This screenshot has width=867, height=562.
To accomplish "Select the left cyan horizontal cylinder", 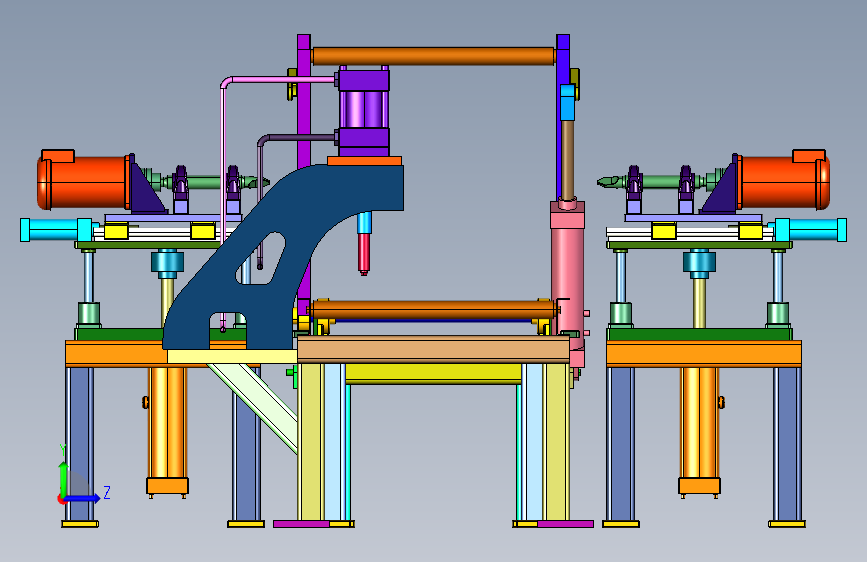I will click(x=55, y=230).
